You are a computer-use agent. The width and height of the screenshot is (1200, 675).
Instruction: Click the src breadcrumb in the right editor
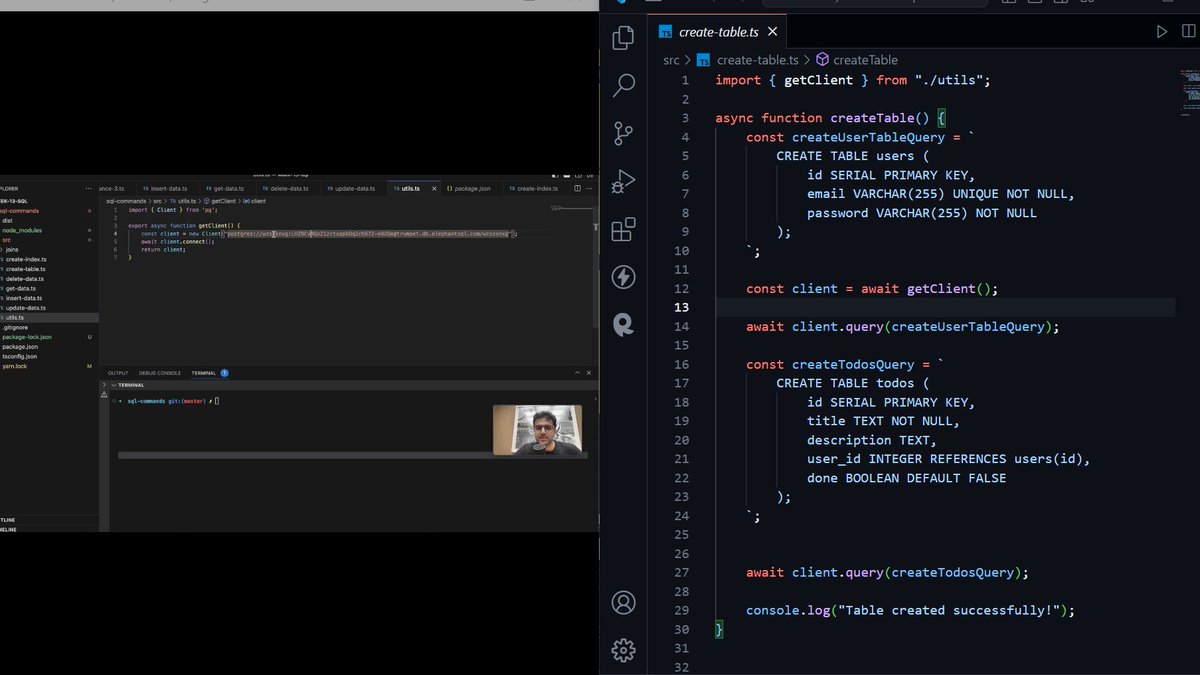(671, 60)
